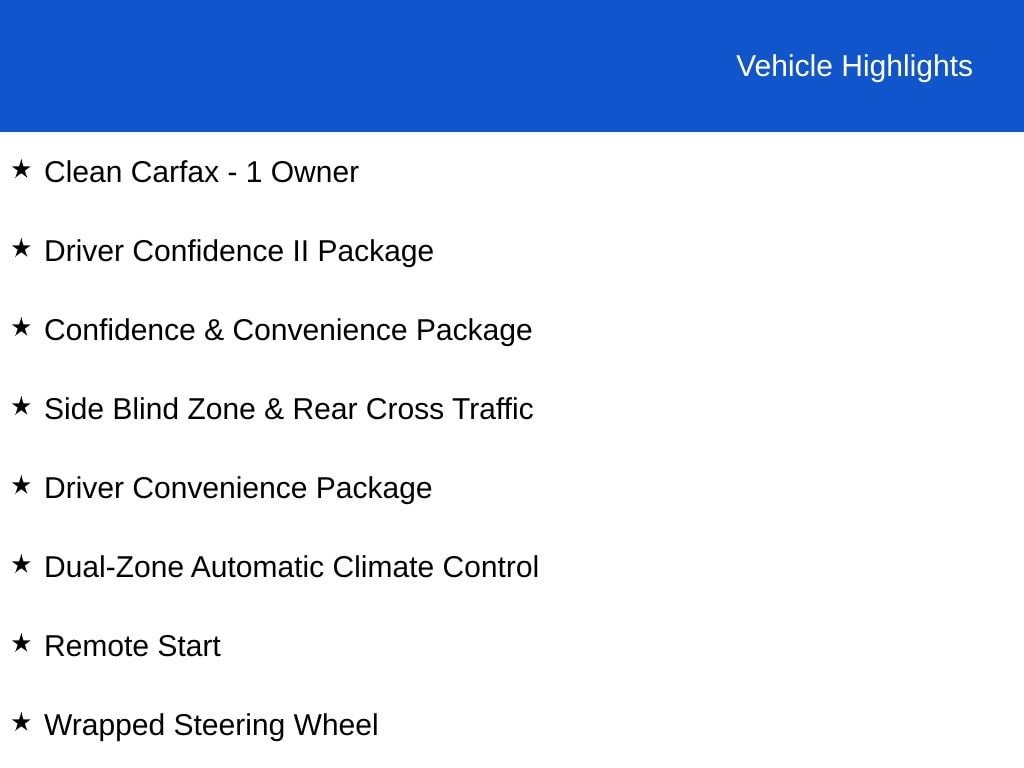Select the Remote Start highlight
1024x768 pixels.
(x=133, y=647)
